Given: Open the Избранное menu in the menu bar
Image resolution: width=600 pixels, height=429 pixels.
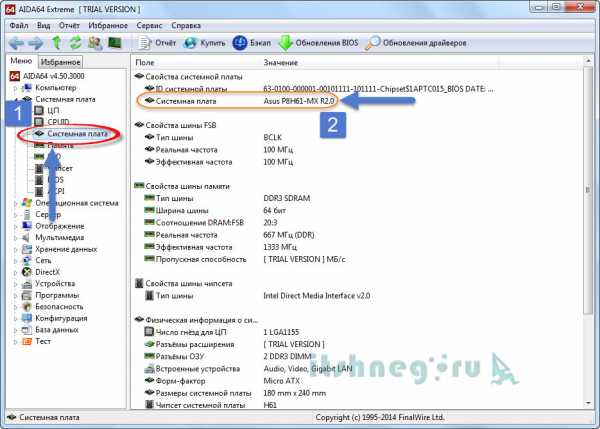Looking at the screenshot, I should tap(108, 26).
